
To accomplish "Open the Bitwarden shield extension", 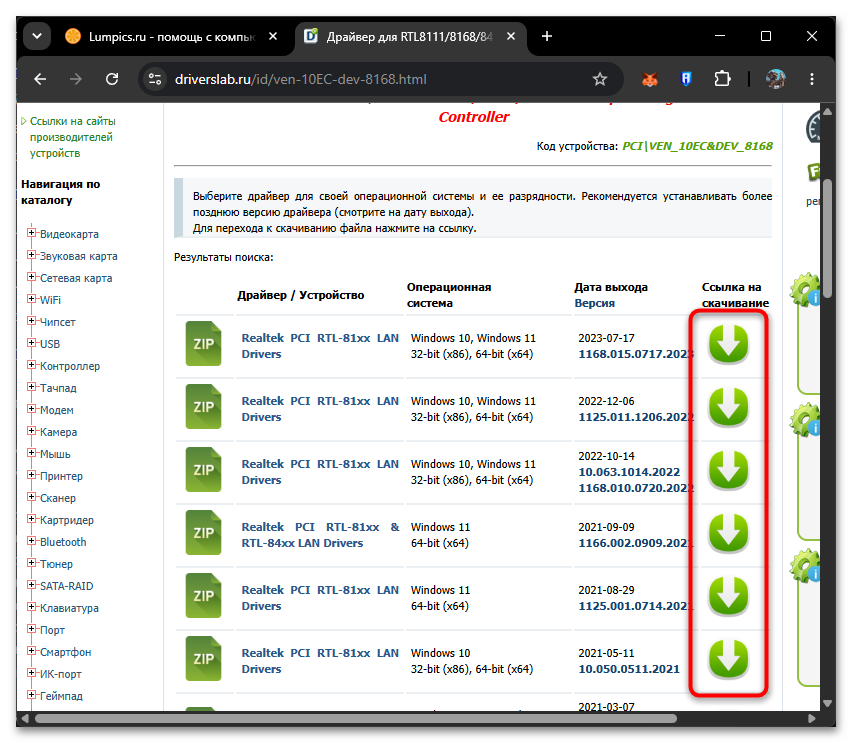I will [686, 79].
